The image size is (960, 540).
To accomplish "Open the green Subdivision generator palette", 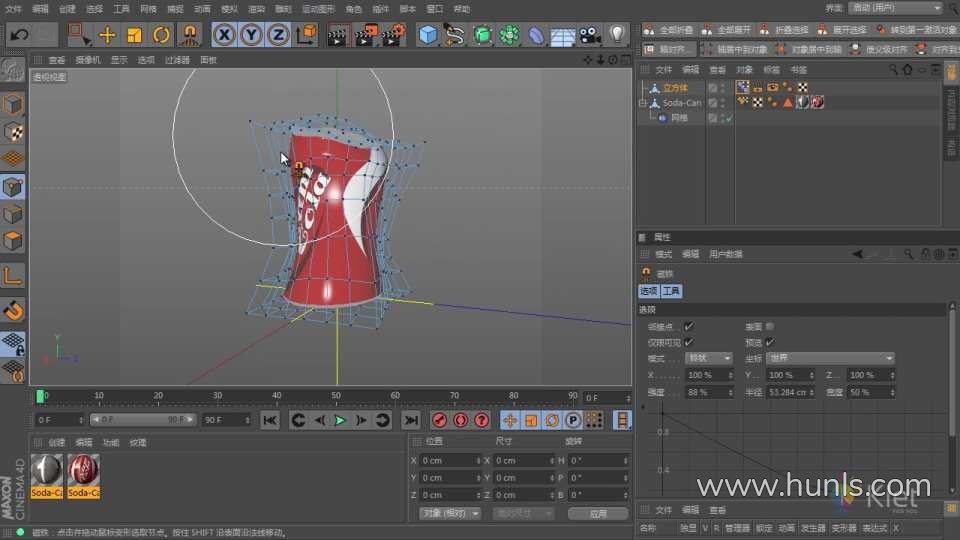I will point(482,35).
